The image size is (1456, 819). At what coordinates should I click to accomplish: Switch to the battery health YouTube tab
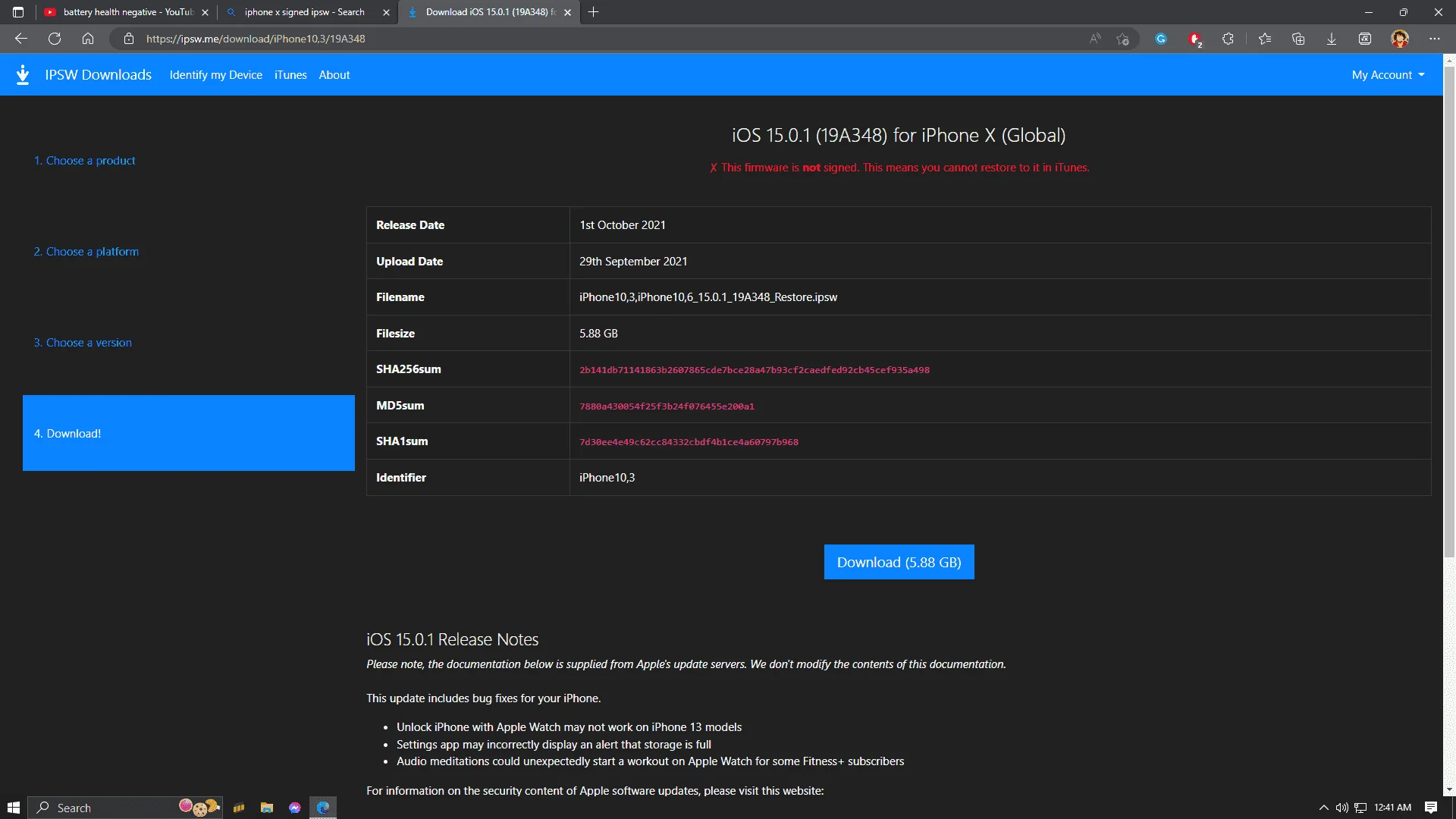tap(127, 12)
